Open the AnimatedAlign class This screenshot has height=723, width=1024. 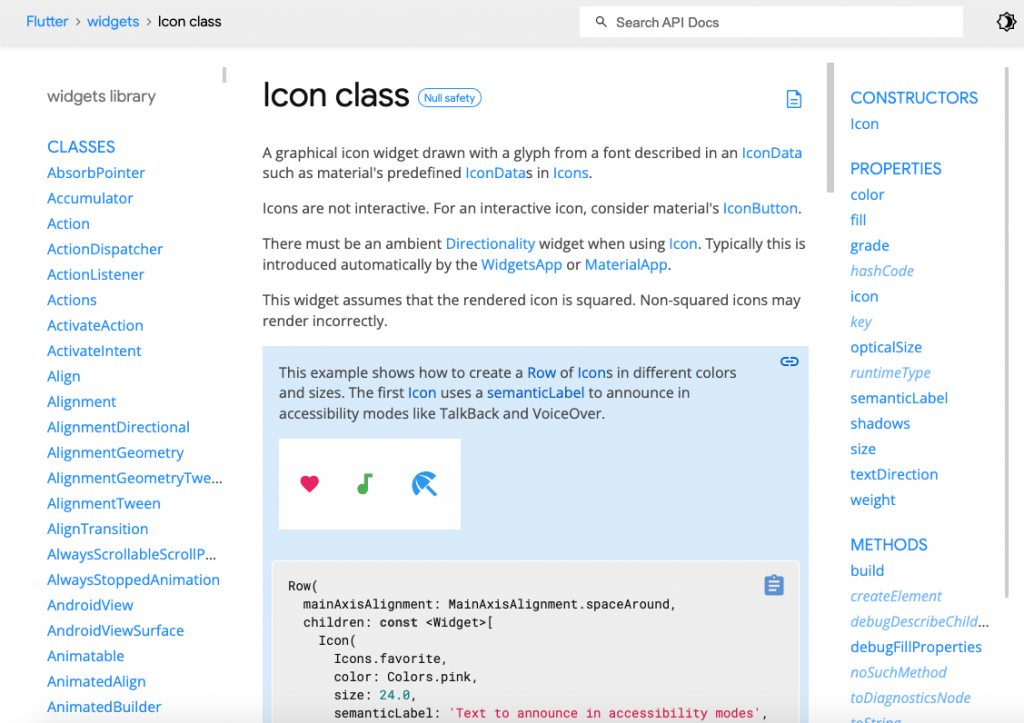[96, 683]
